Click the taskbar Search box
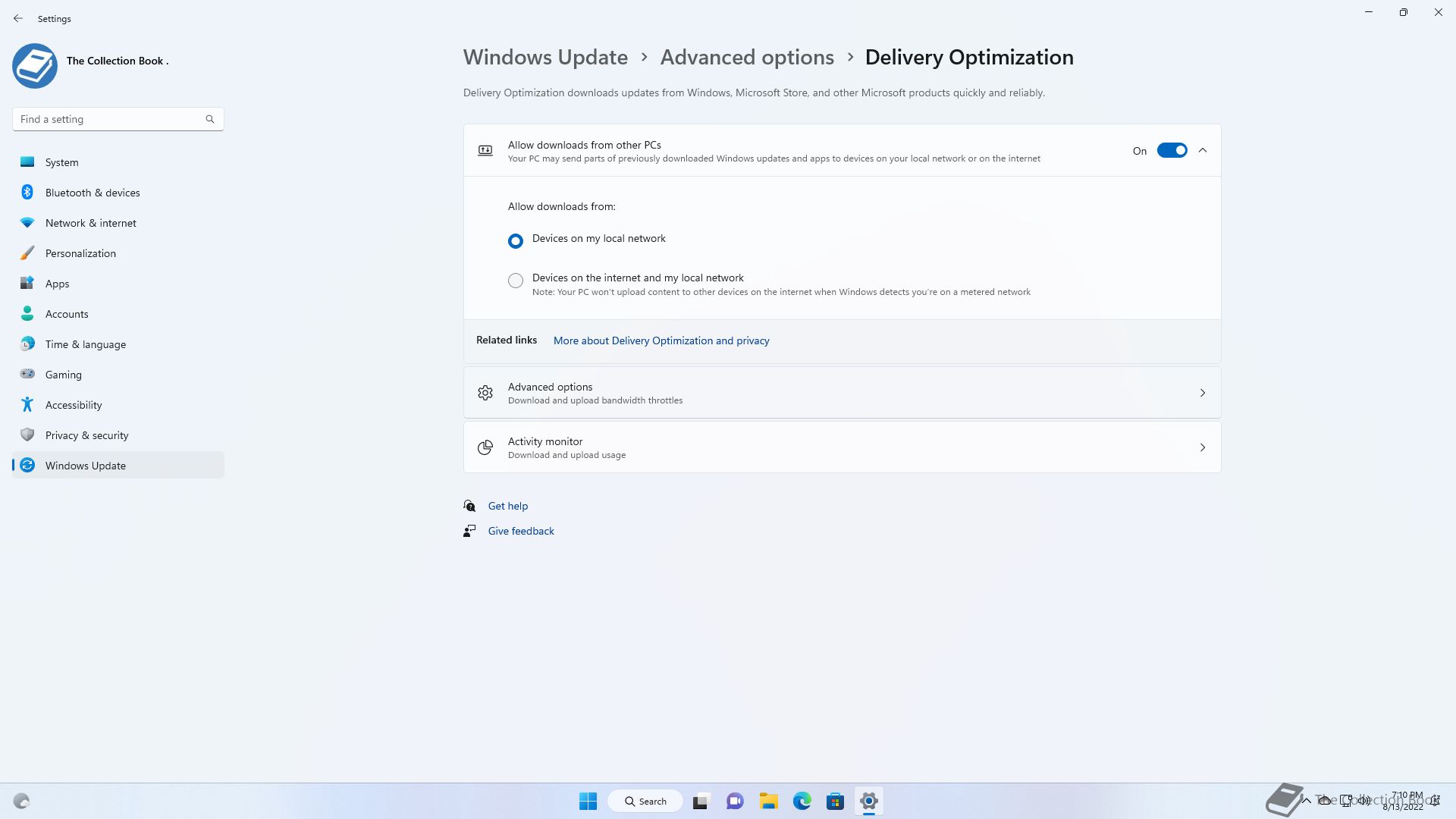Image resolution: width=1456 pixels, height=819 pixels. coord(645,801)
